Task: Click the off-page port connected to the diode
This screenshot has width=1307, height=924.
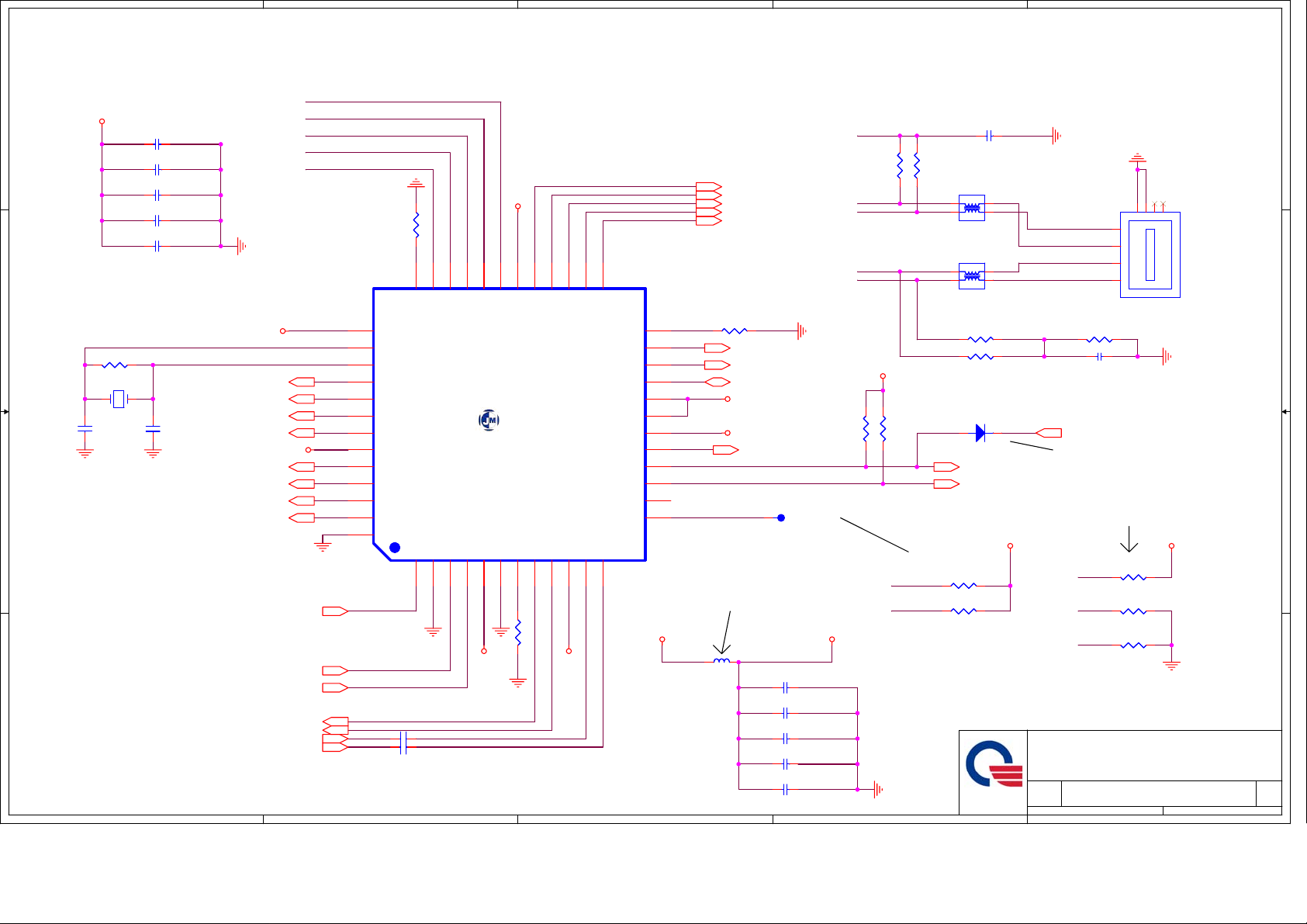Action: (x=1049, y=433)
